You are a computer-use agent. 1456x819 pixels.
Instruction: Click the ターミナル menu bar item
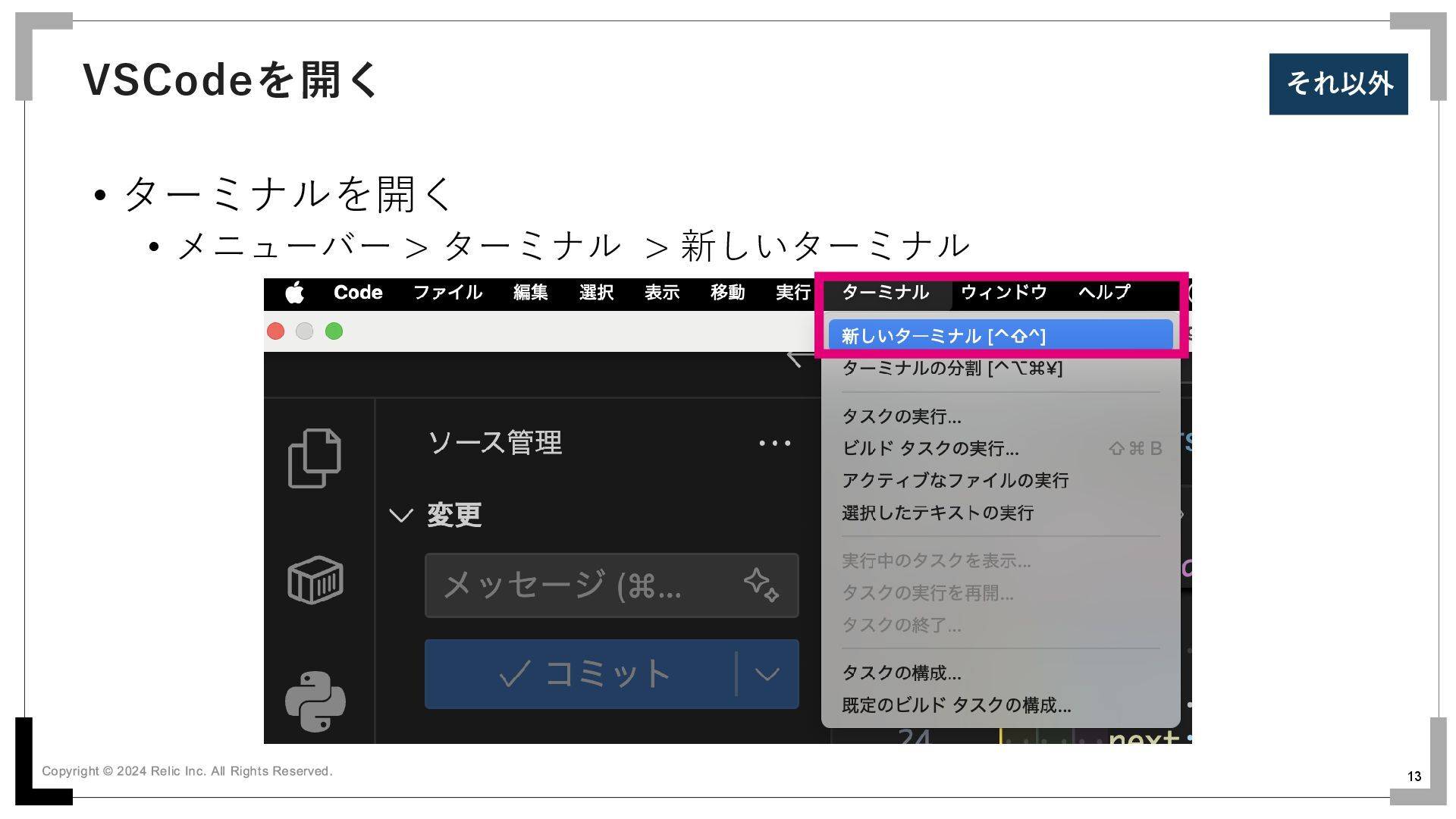coord(885,293)
